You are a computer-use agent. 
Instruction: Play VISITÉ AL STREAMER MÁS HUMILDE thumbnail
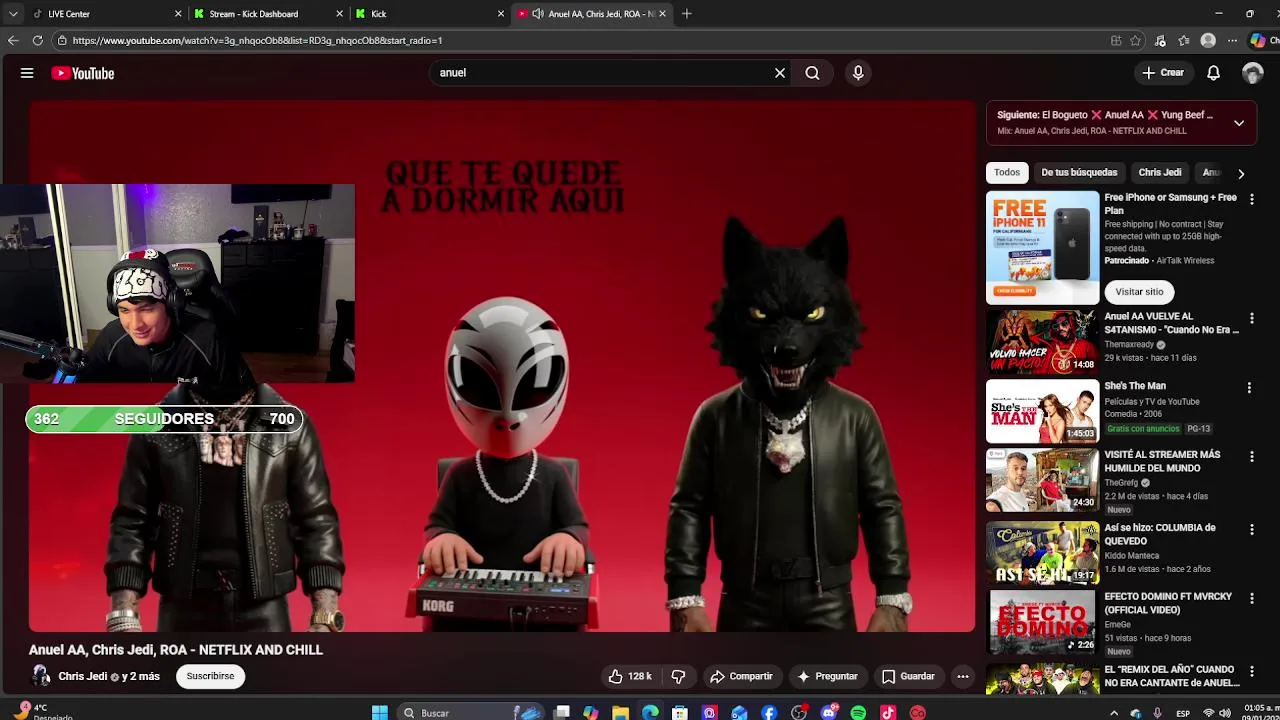1042,480
